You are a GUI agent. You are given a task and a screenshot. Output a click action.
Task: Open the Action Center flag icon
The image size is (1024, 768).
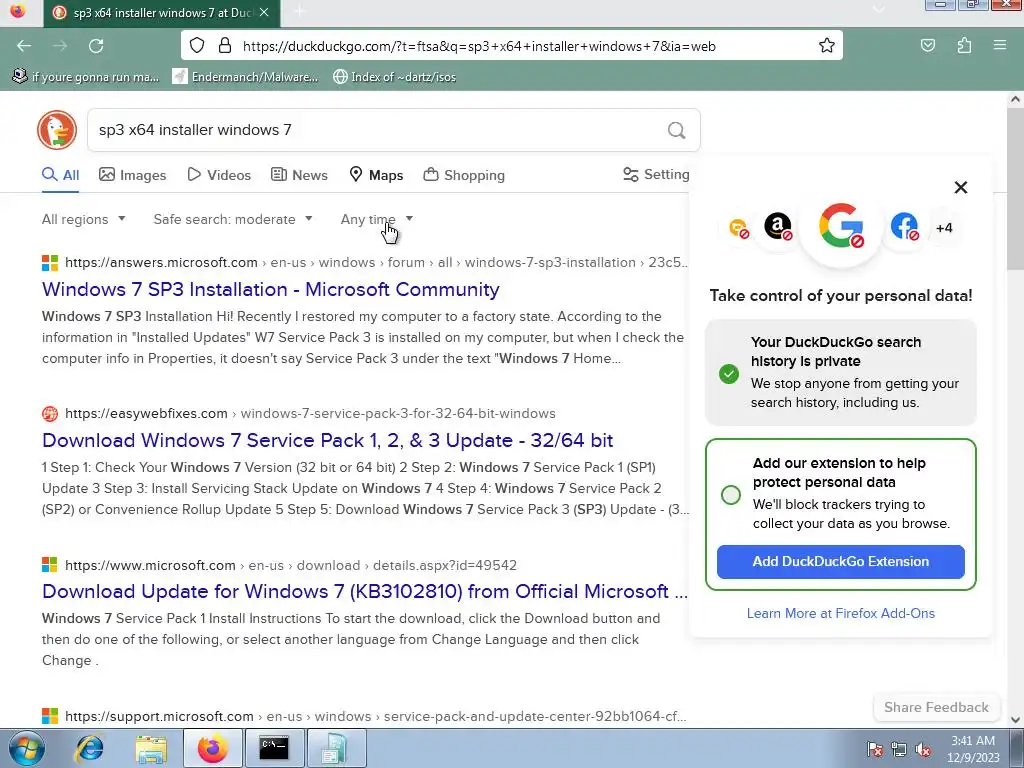[x=875, y=749]
